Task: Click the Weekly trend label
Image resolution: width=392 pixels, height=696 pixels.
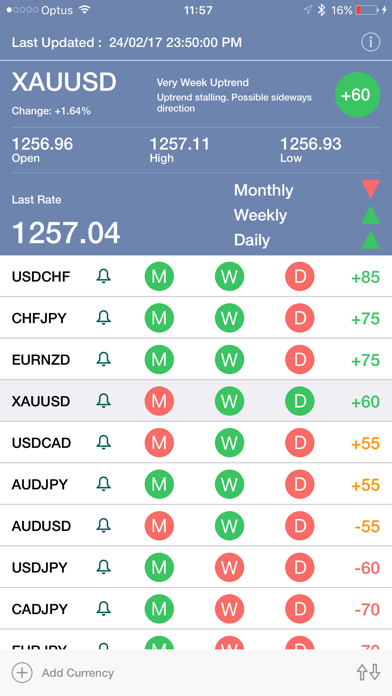Action: point(261,215)
